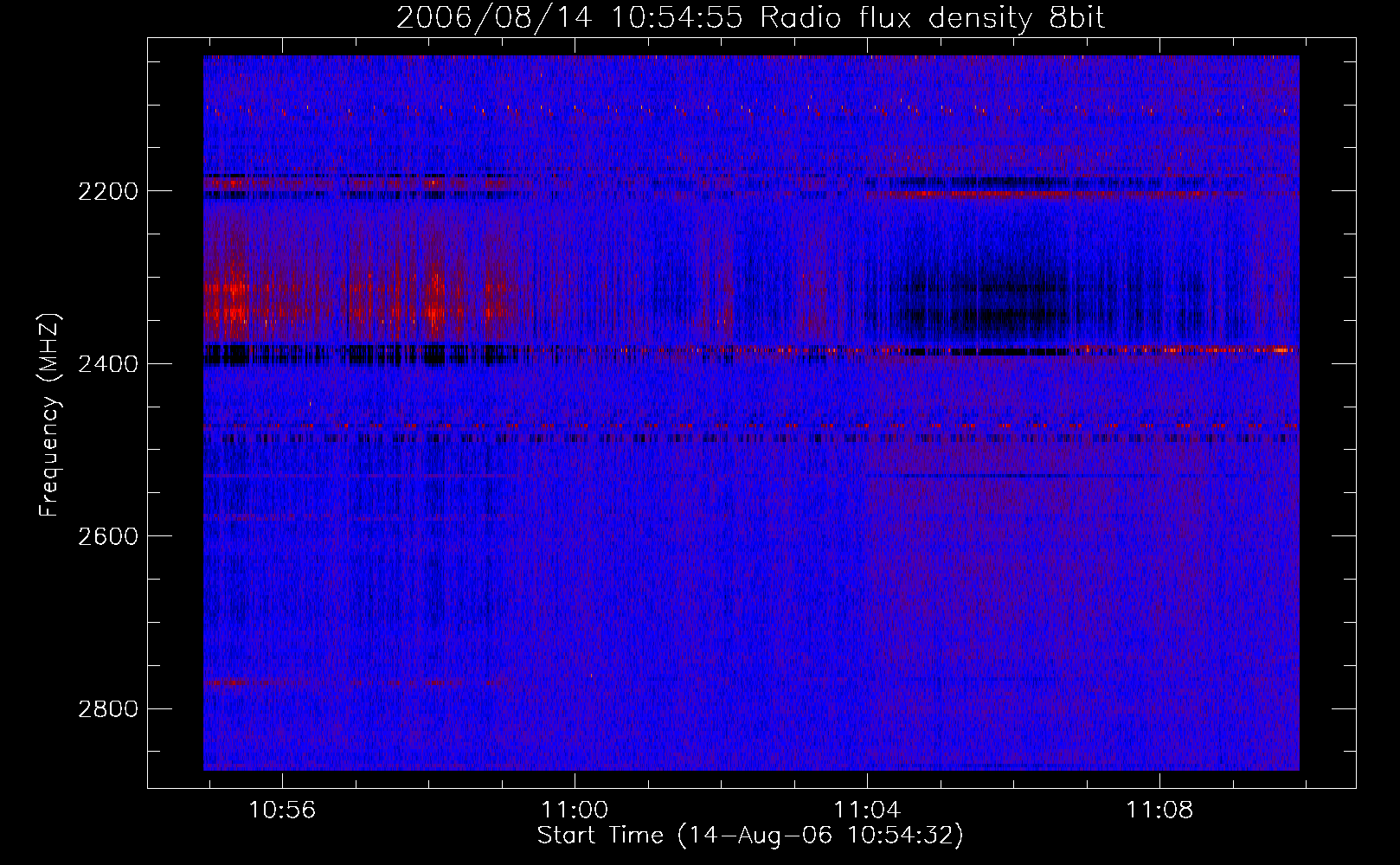The width and height of the screenshot is (1400, 865).
Task: Click the 2600 frequency tick label
Action: tap(108, 536)
